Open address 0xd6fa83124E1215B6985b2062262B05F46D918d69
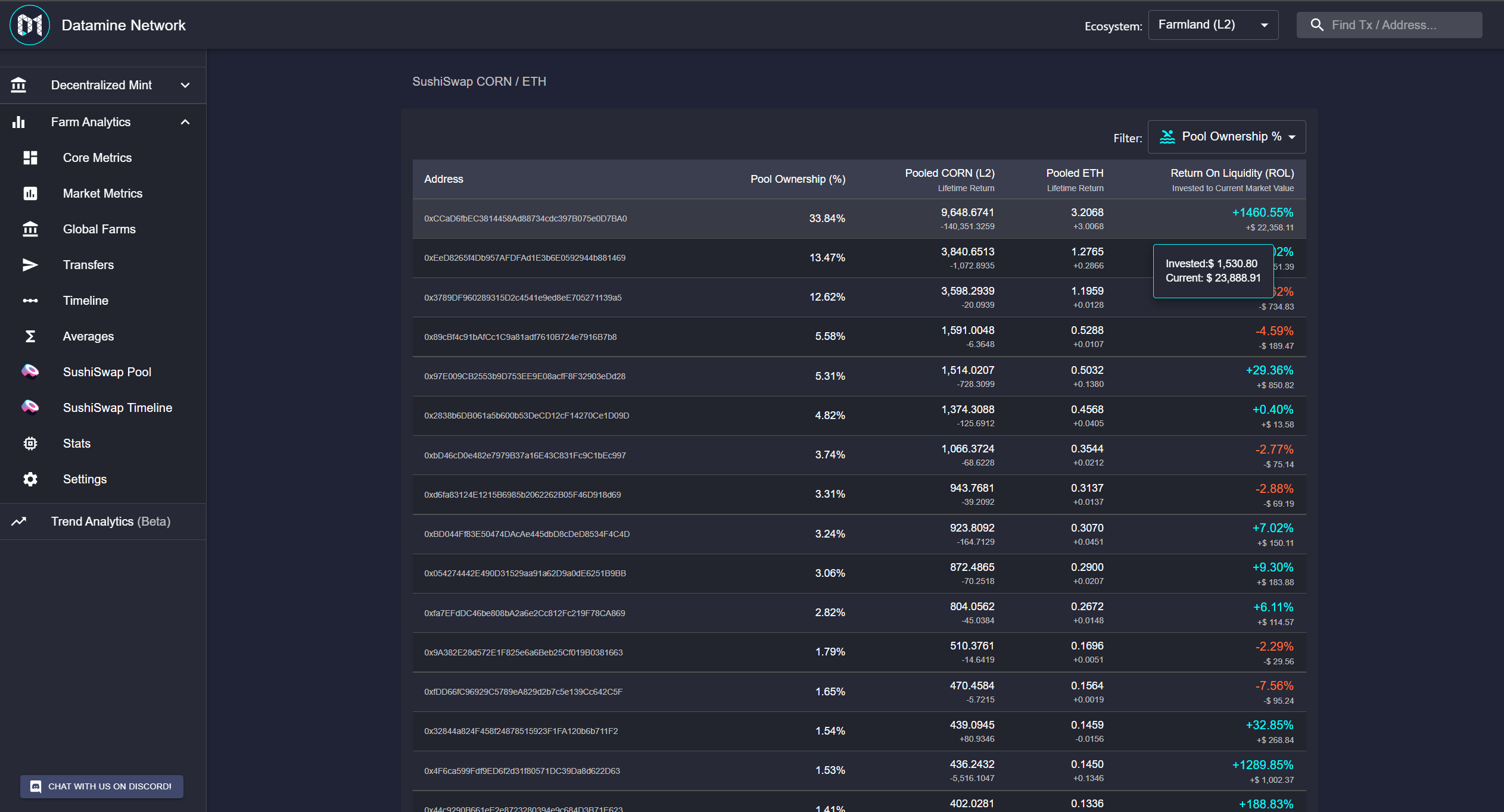Screen dimensions: 1504x812 522,495
